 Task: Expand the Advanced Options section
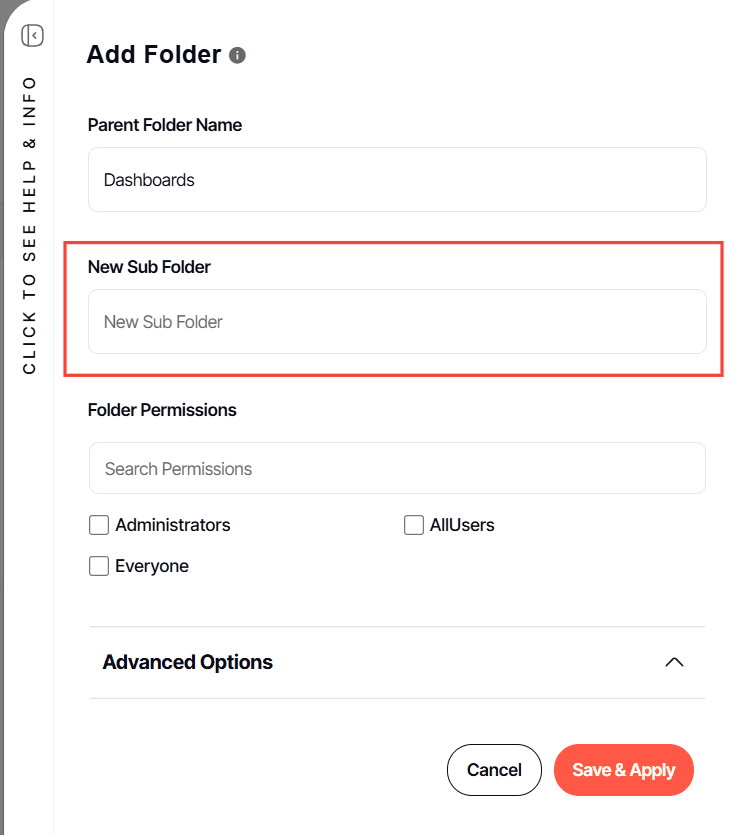pos(188,662)
